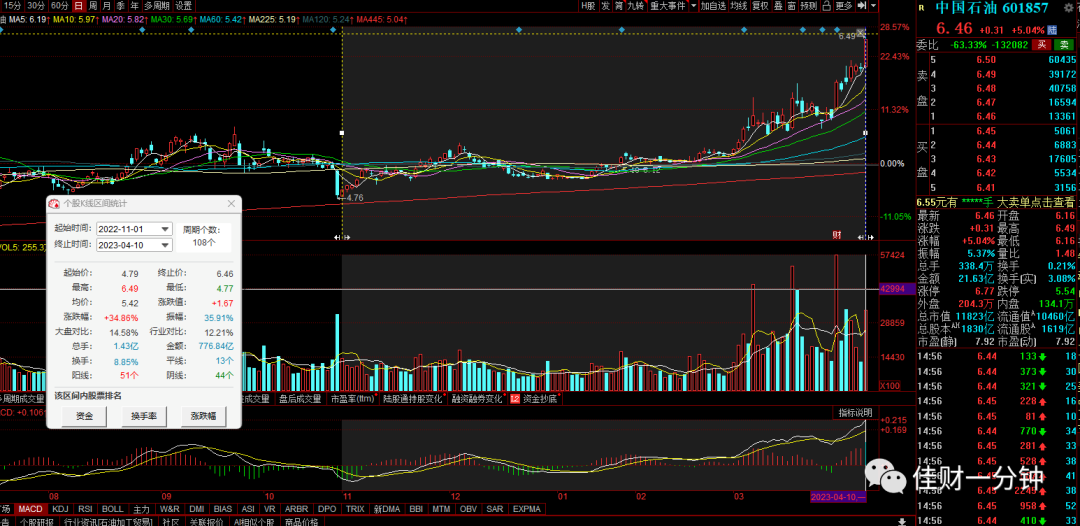
Task: Click the green 卖 sell icon
Action: pyautogui.click(x=1064, y=45)
